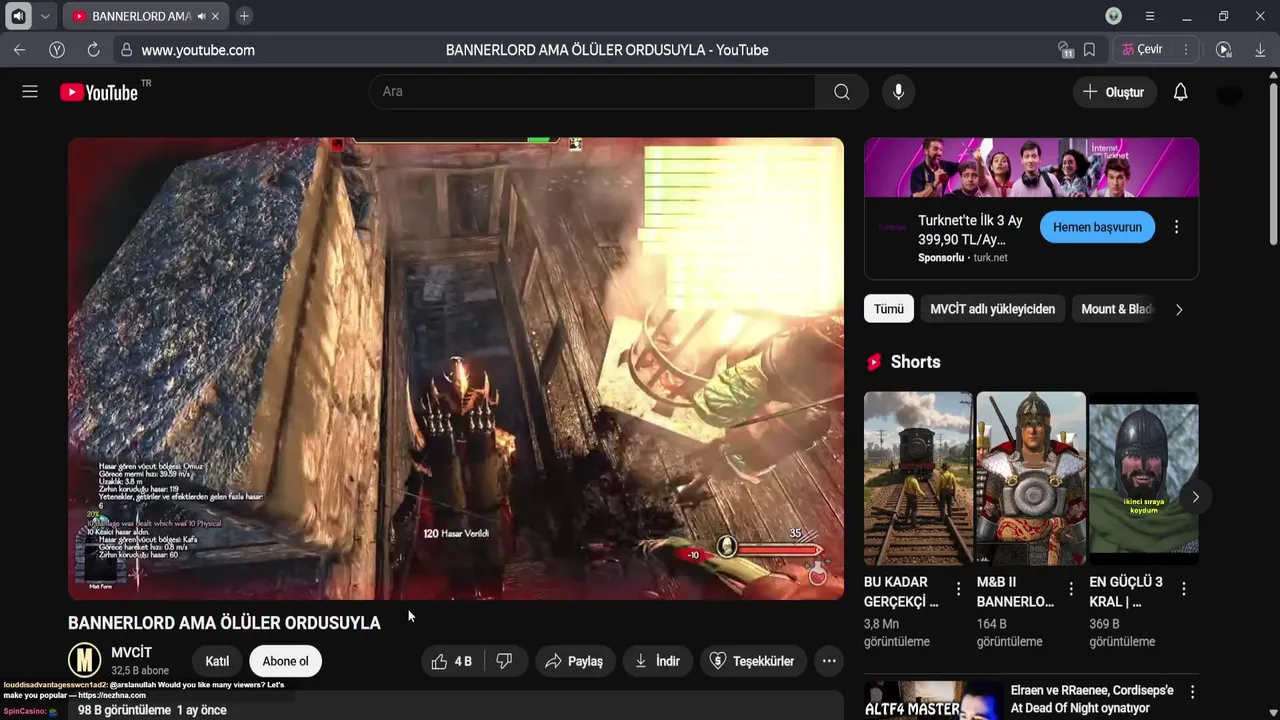
Task: Select the Mount & Blade chip
Action: pos(1116,309)
